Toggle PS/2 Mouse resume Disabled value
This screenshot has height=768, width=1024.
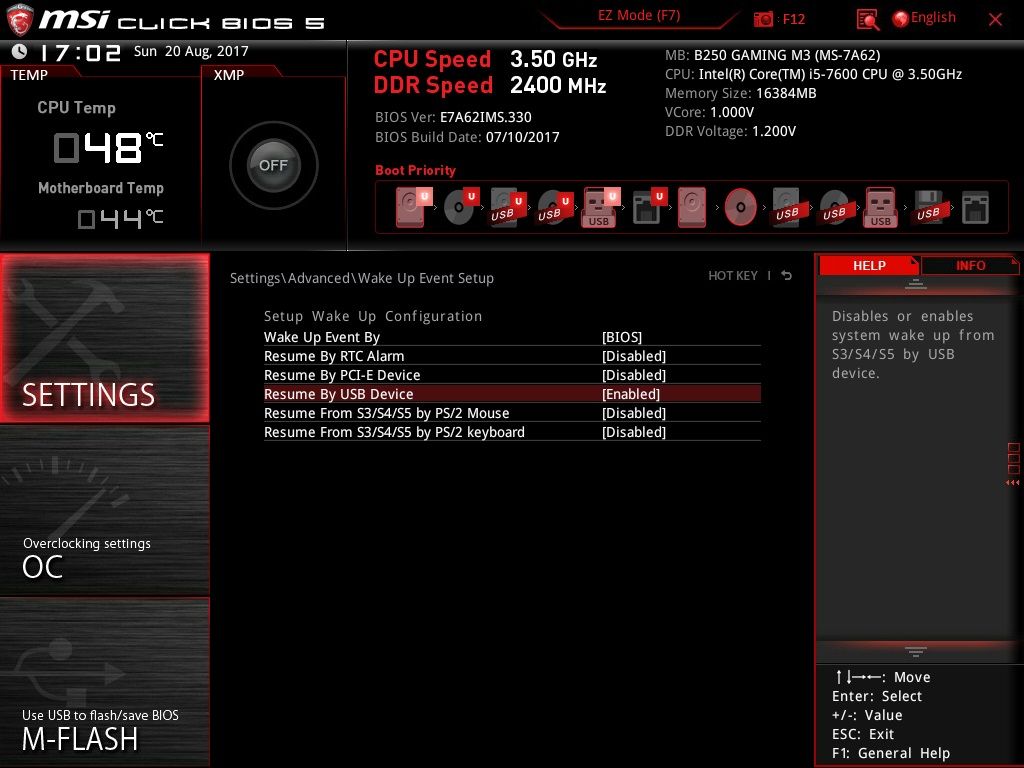[634, 413]
